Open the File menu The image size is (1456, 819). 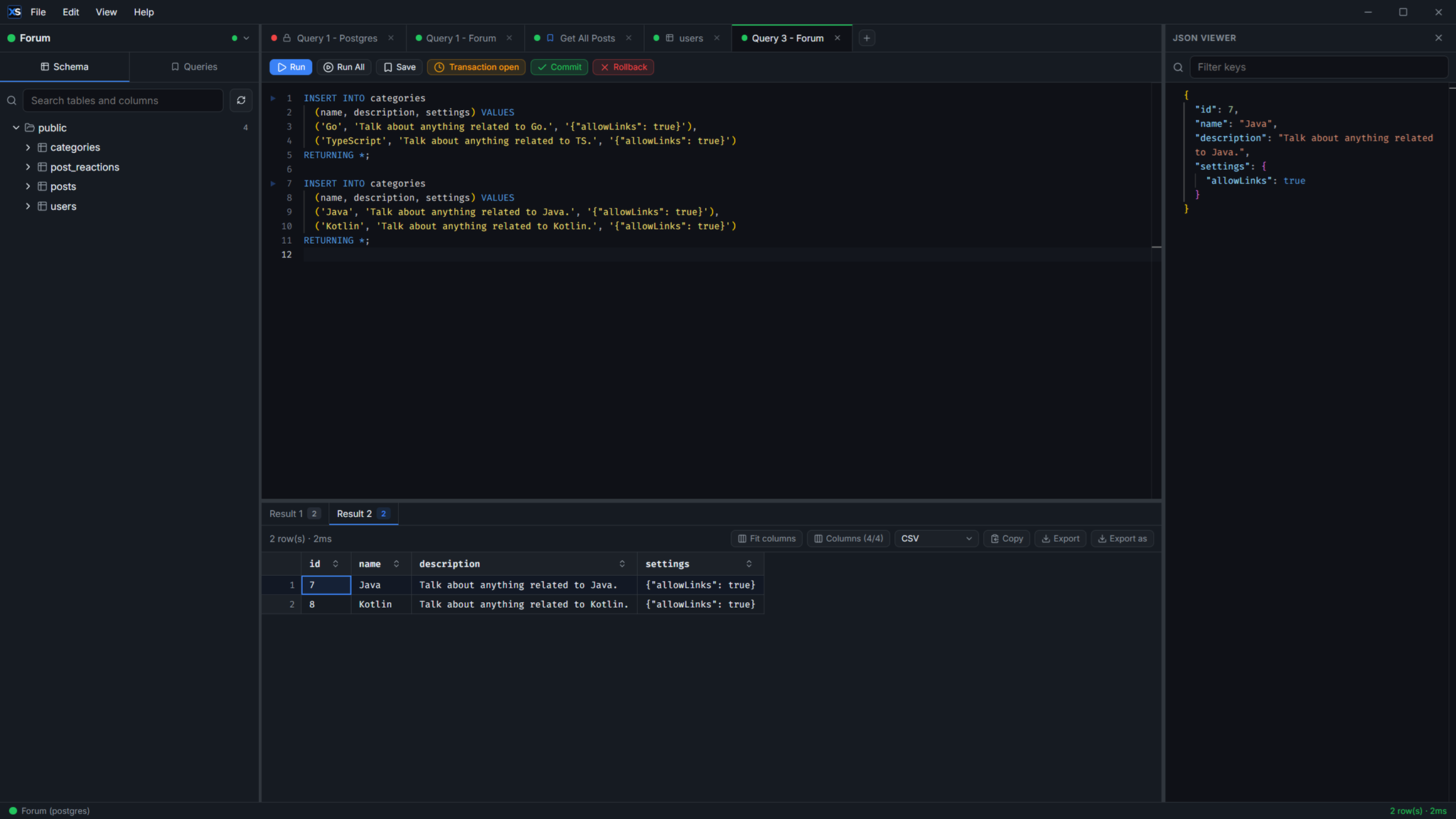[38, 12]
